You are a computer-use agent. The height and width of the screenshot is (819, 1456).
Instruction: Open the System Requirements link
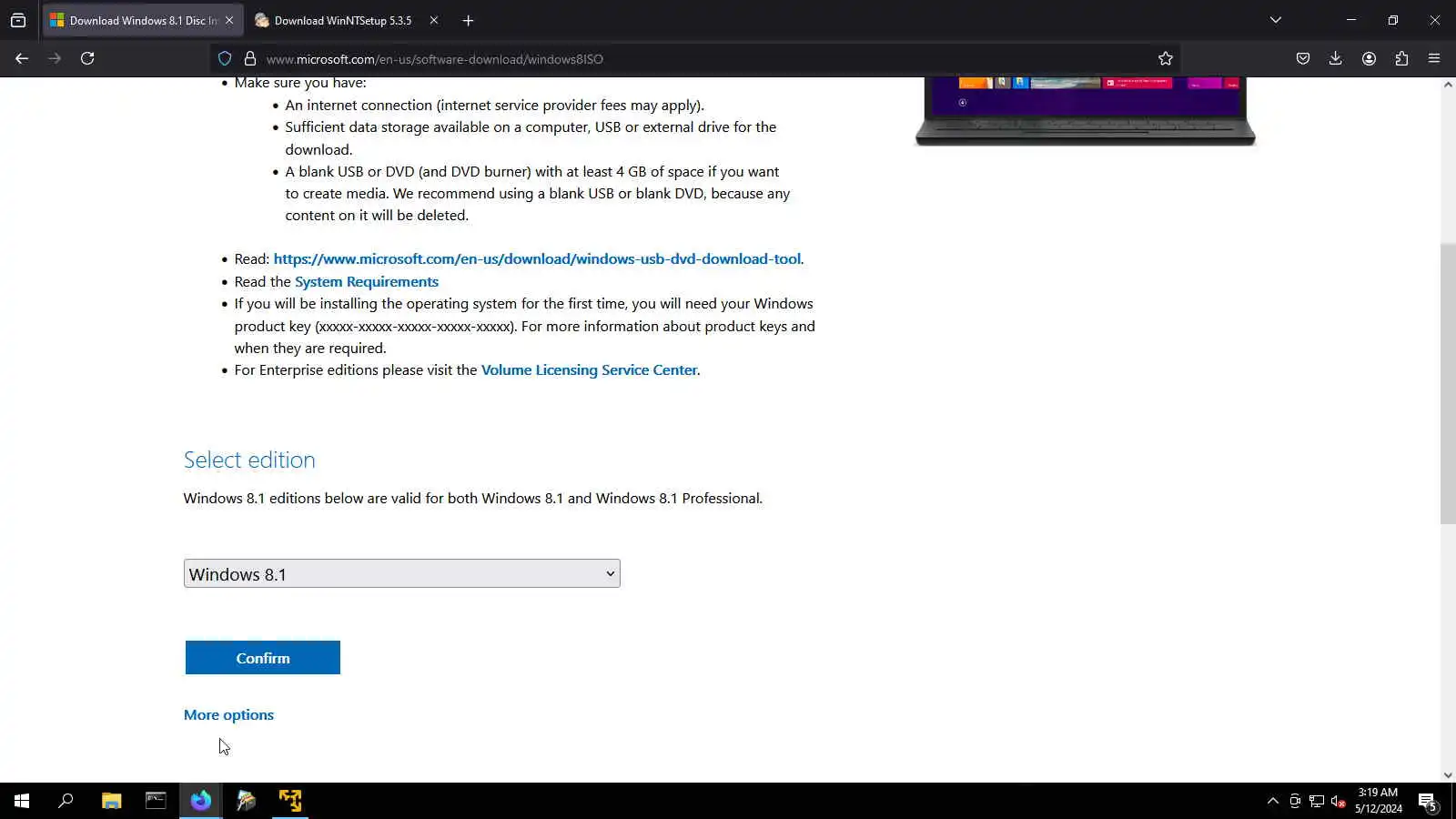(367, 281)
